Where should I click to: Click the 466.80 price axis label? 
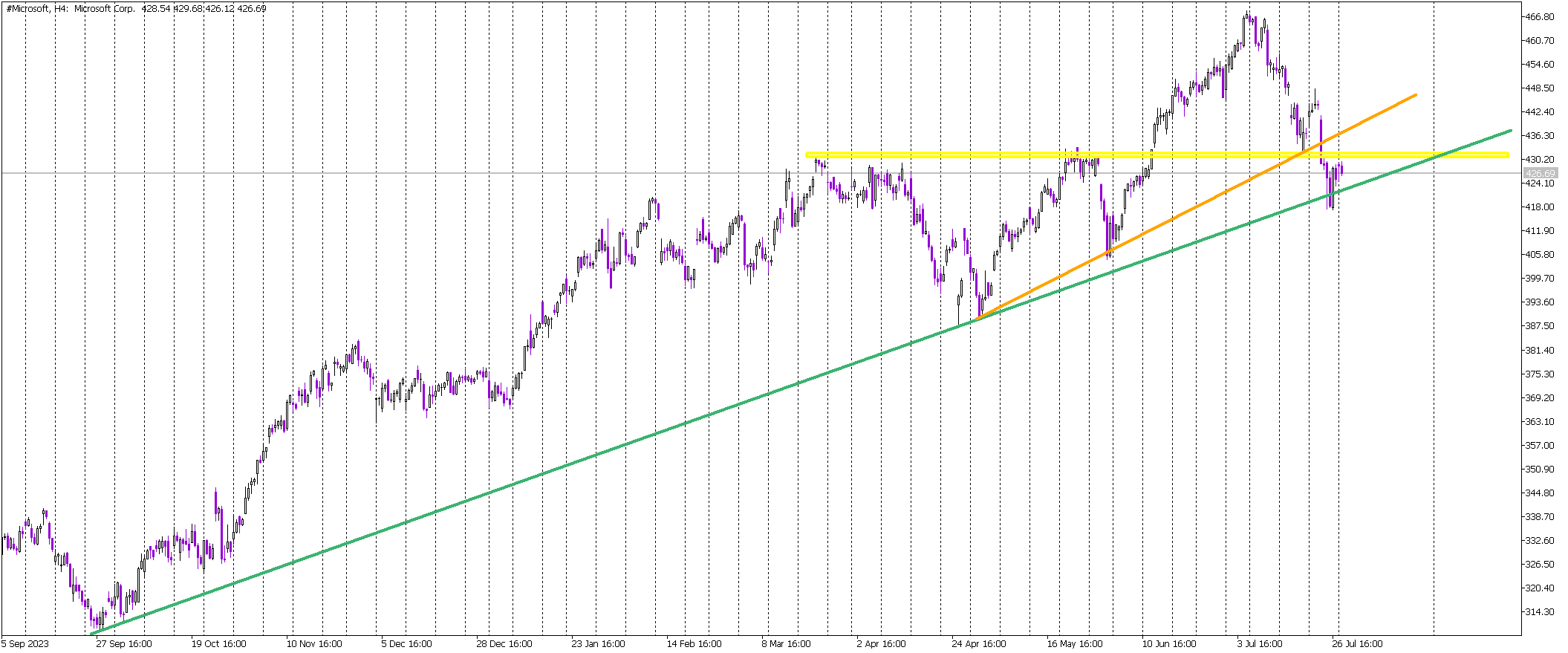click(x=1538, y=16)
